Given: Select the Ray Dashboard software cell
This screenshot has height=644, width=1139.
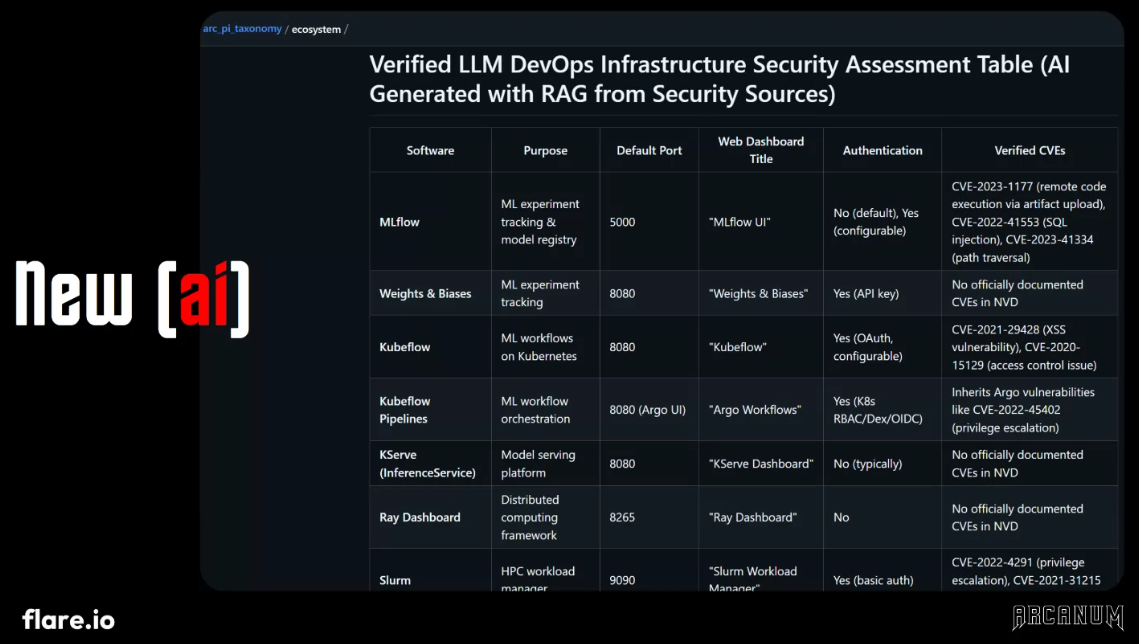Looking at the screenshot, I should tap(430, 517).
